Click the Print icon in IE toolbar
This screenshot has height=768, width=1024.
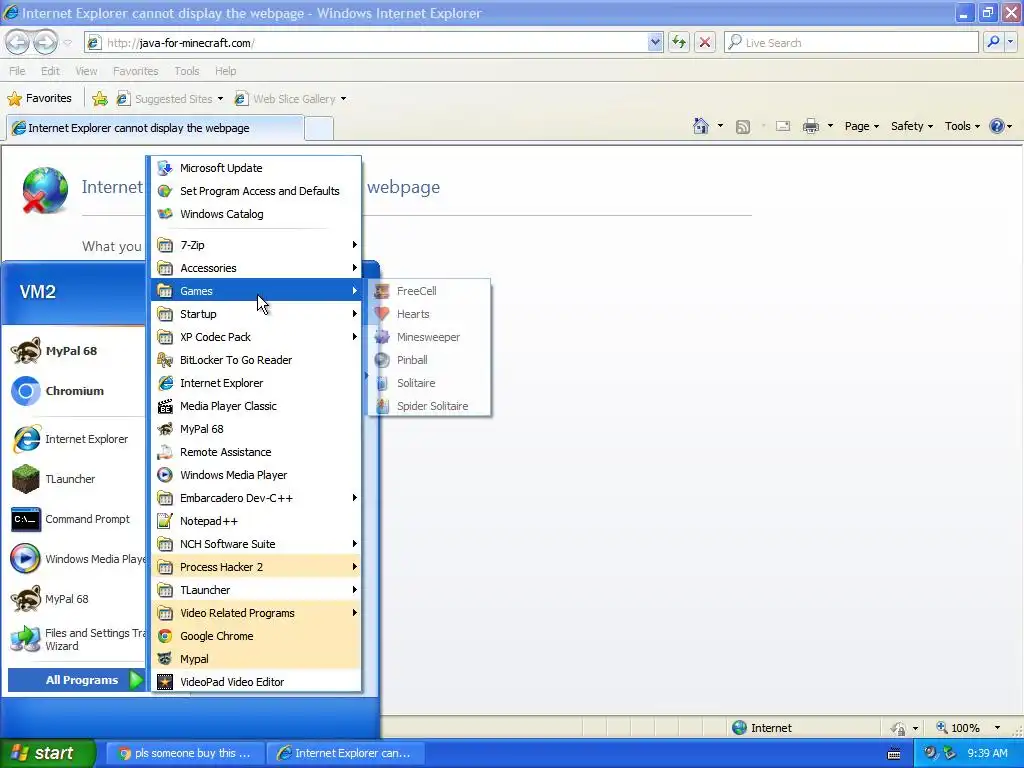coord(810,126)
